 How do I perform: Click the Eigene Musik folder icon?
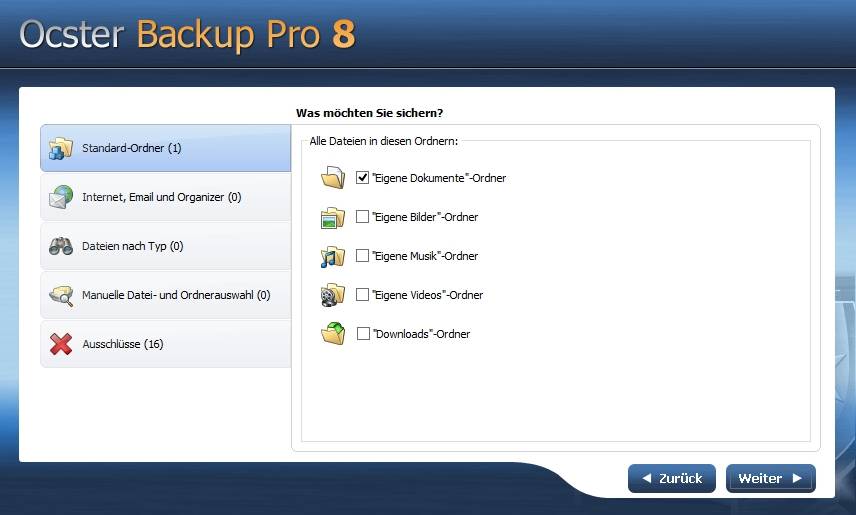click(333, 256)
